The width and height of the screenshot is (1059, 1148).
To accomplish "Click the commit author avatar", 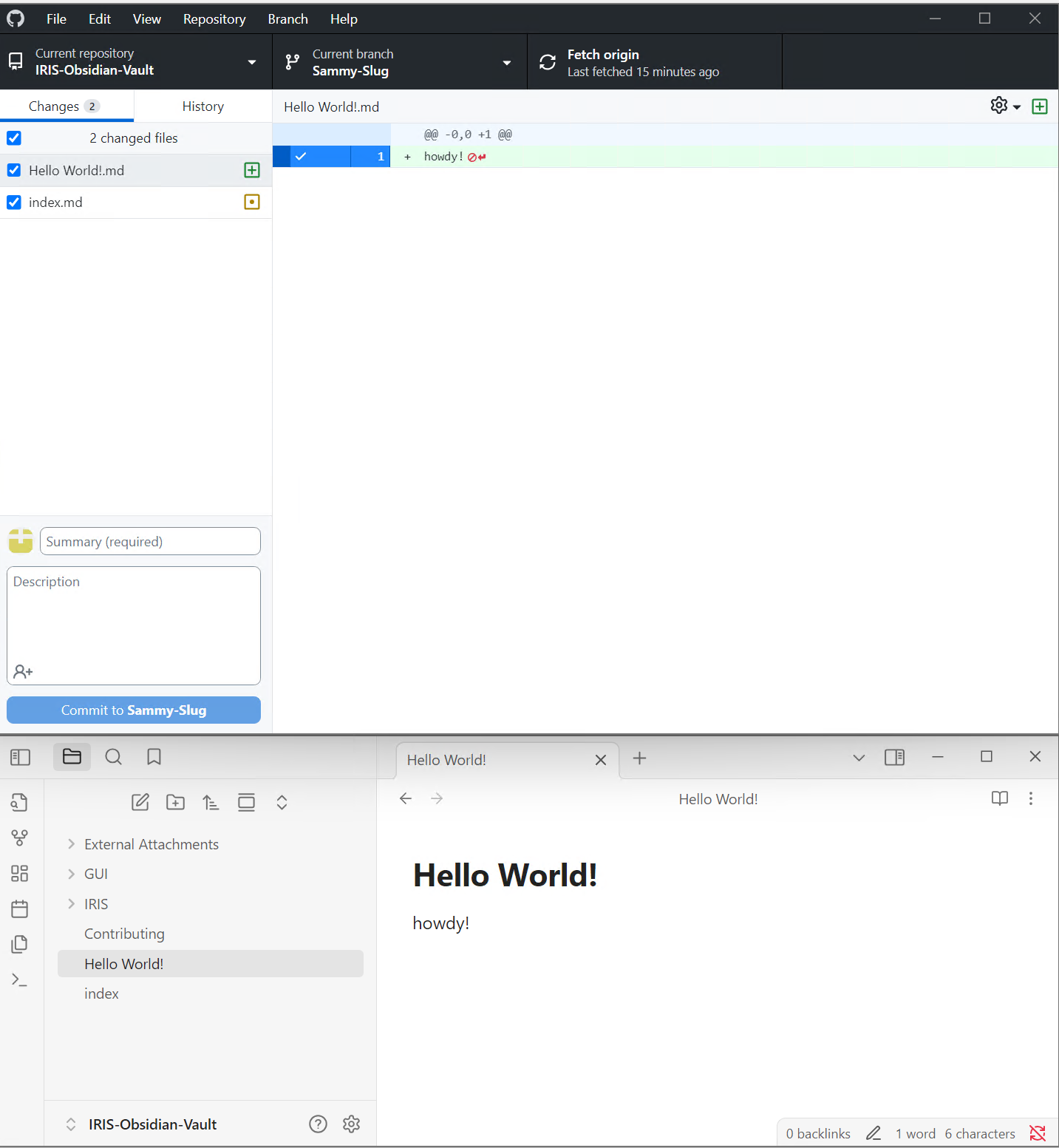I will coord(21,541).
